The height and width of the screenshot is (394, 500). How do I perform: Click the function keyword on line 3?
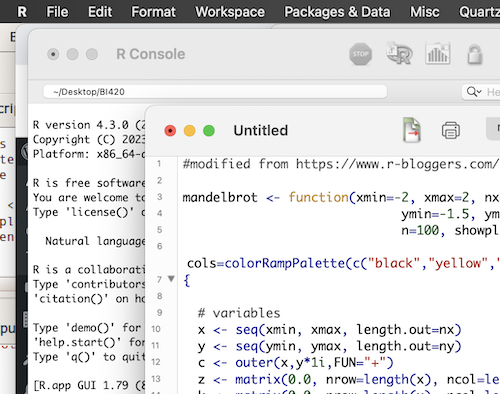(x=318, y=197)
